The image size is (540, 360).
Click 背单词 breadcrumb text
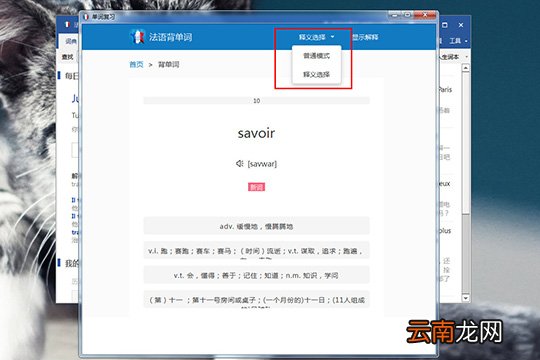pyautogui.click(x=168, y=64)
